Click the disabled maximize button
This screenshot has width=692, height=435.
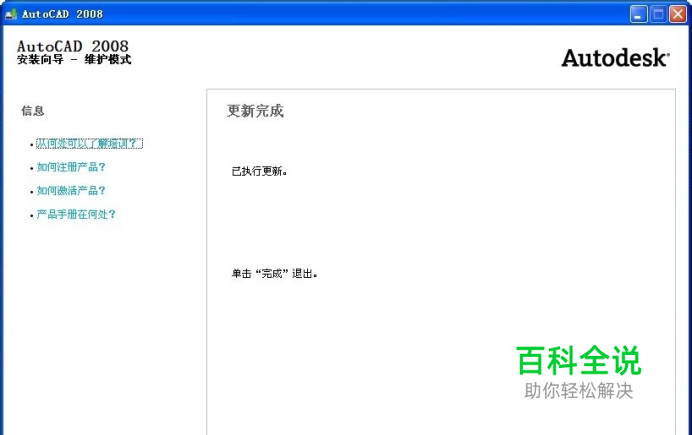point(658,14)
